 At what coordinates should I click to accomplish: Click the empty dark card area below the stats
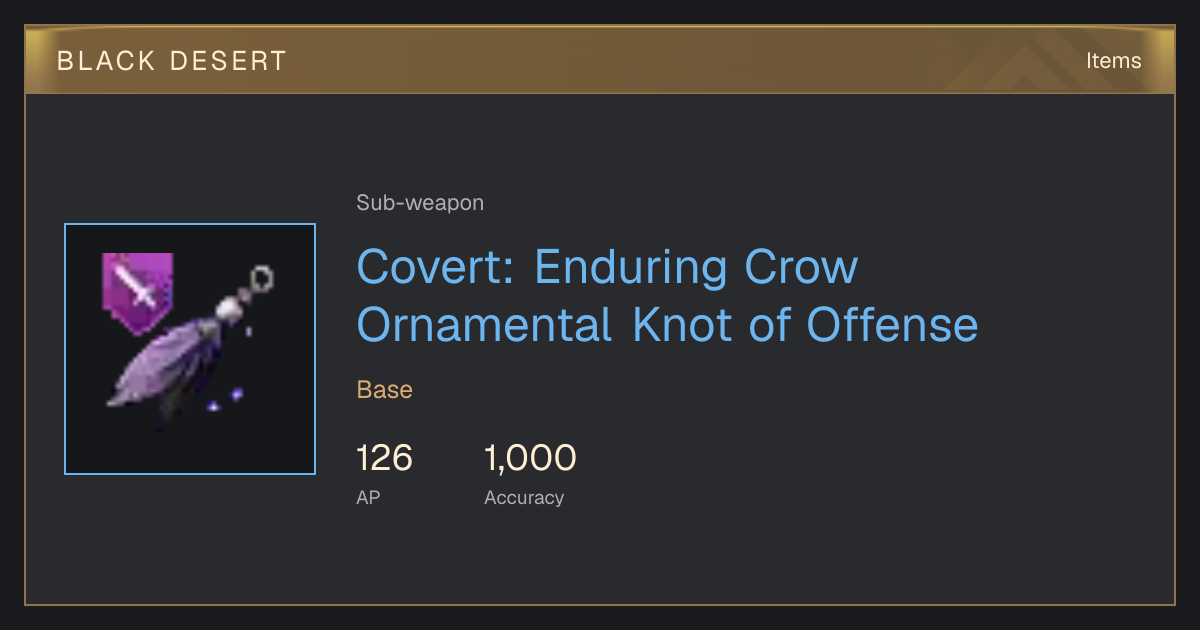point(600,560)
